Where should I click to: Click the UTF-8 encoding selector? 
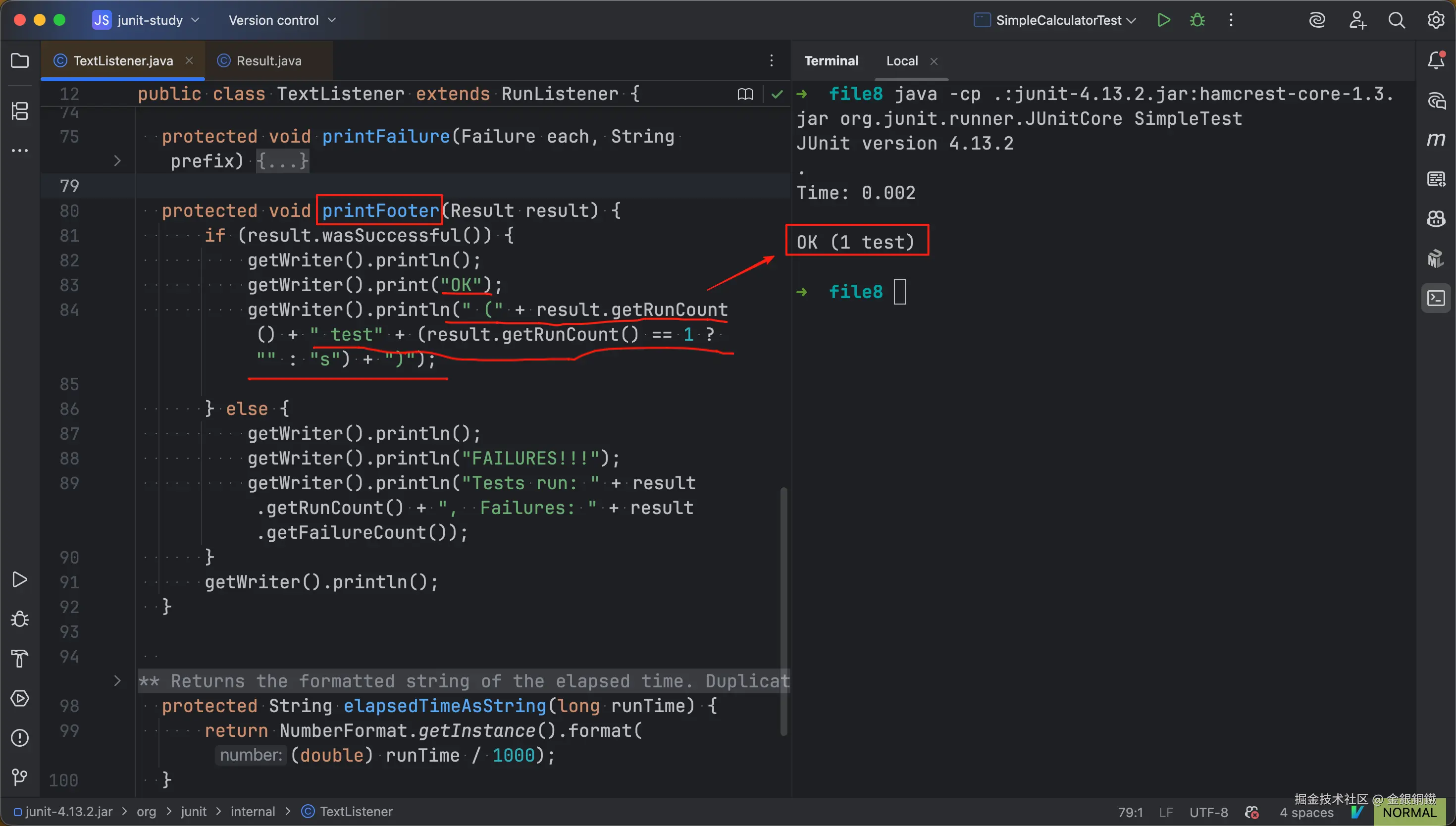[x=1208, y=813]
